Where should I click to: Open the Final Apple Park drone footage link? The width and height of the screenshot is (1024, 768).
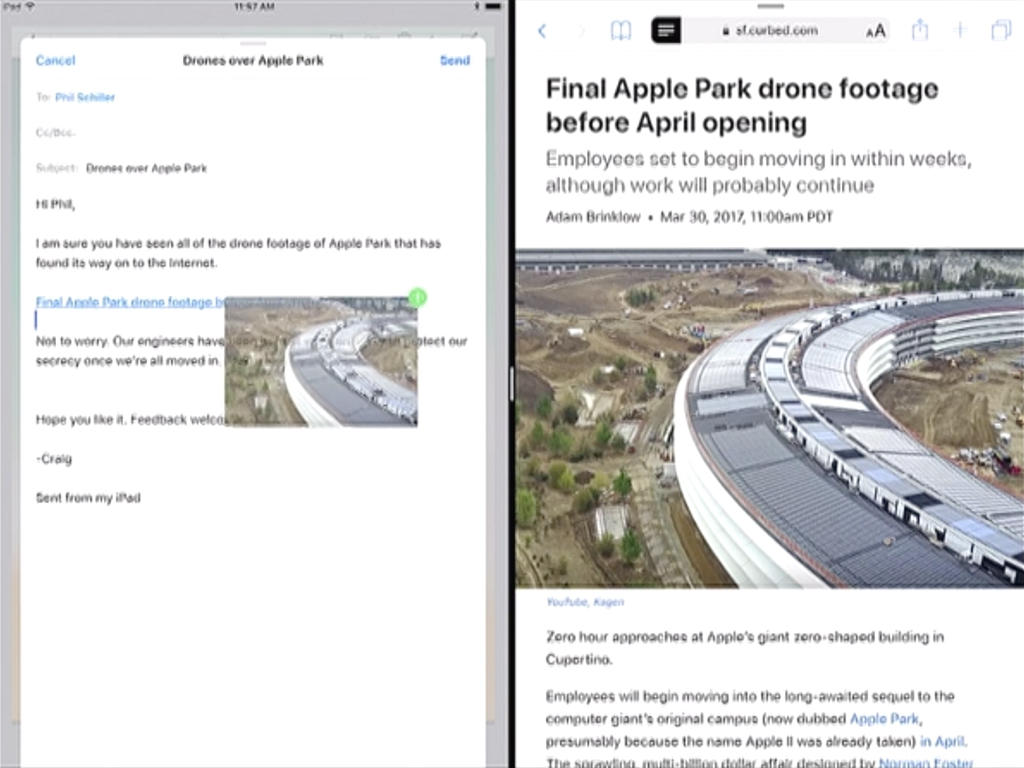point(129,302)
